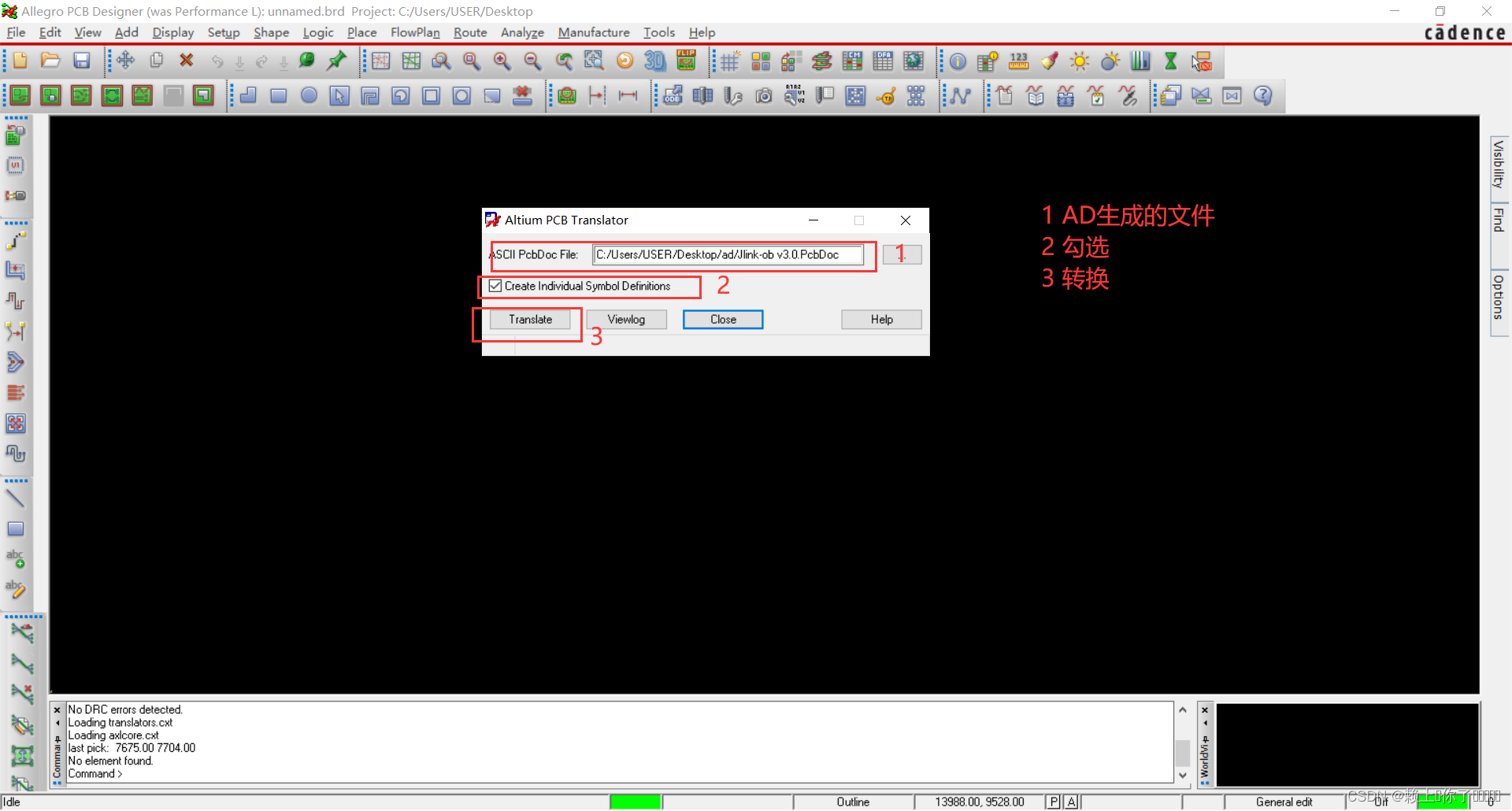The image size is (1512, 811).
Task: Click the Help button in translator dialog
Action: point(881,319)
